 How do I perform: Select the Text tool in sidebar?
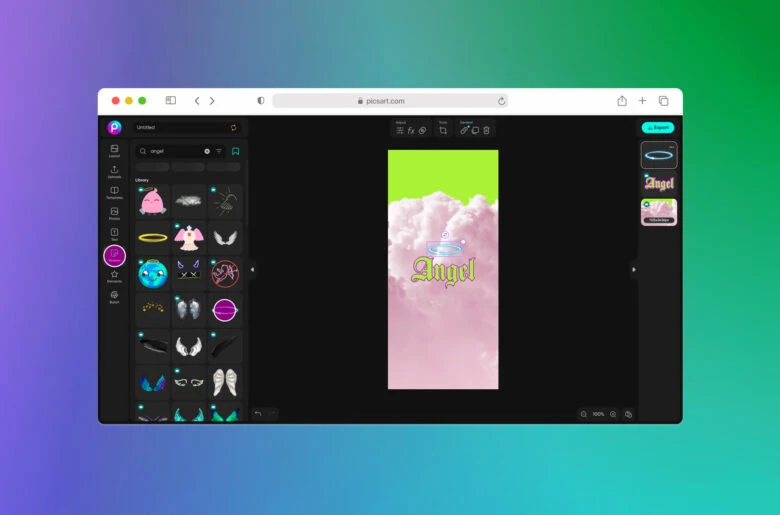click(114, 234)
